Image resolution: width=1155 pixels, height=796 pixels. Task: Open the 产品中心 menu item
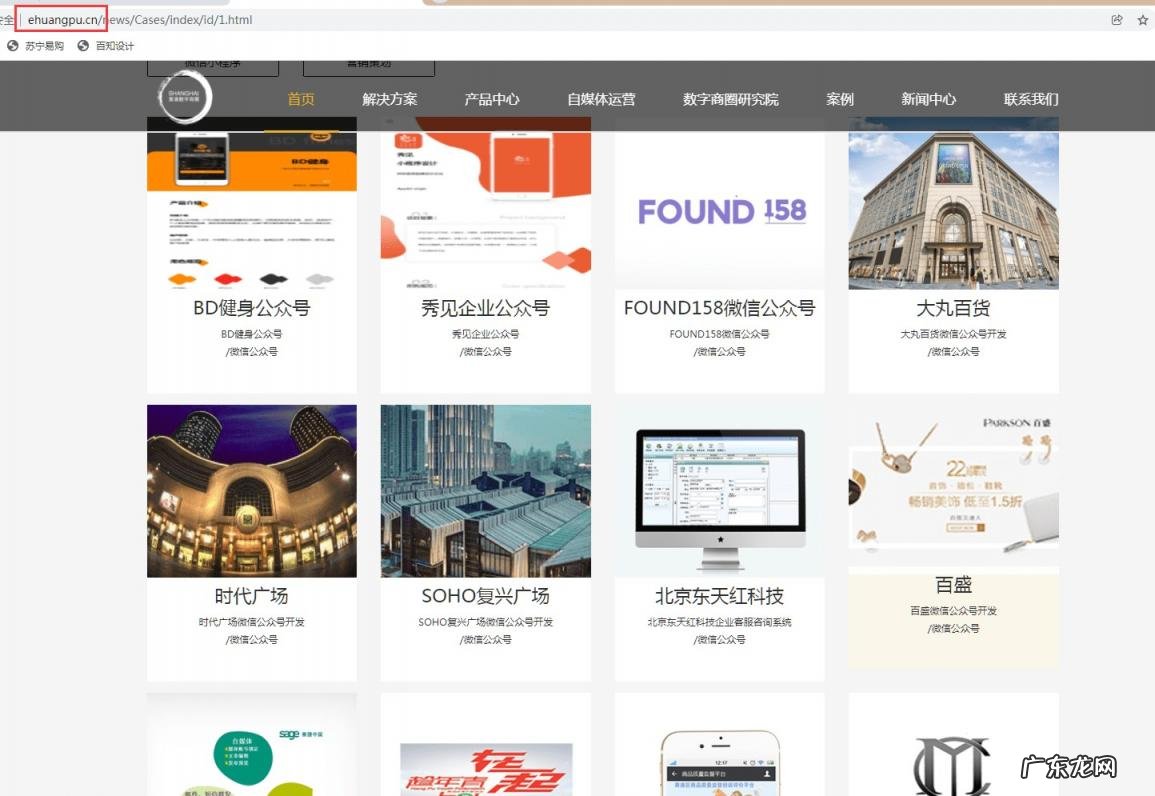[x=492, y=98]
